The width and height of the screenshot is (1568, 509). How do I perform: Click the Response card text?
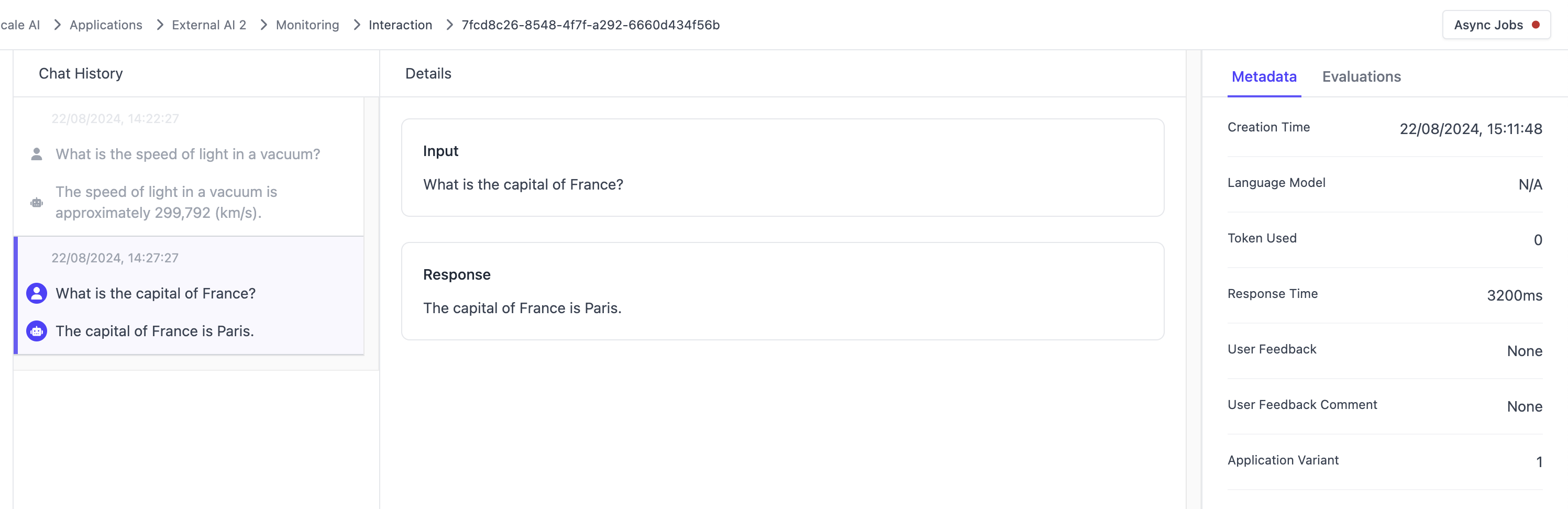[x=522, y=308]
